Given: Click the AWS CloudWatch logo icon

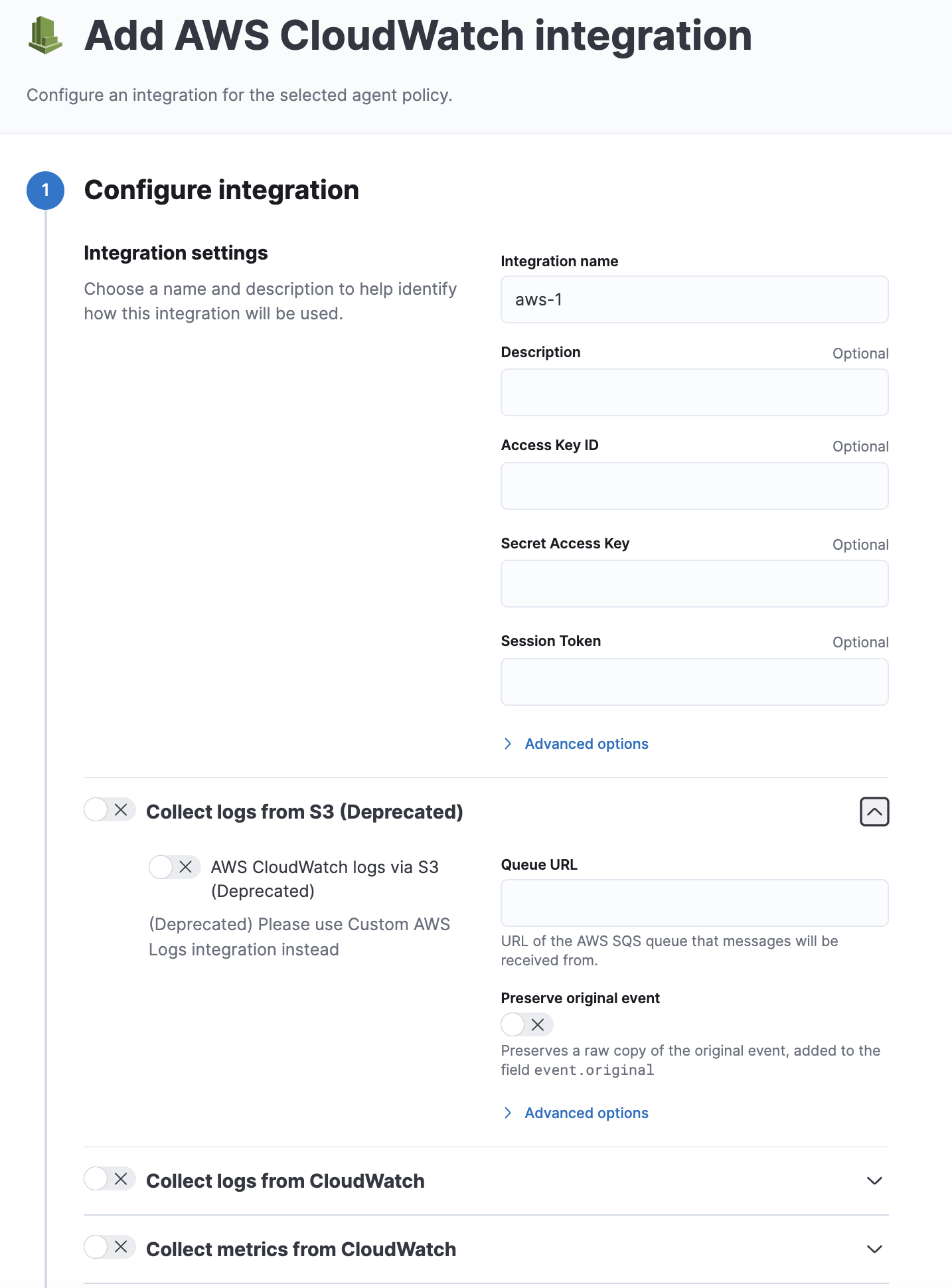Looking at the screenshot, I should click(x=45, y=35).
